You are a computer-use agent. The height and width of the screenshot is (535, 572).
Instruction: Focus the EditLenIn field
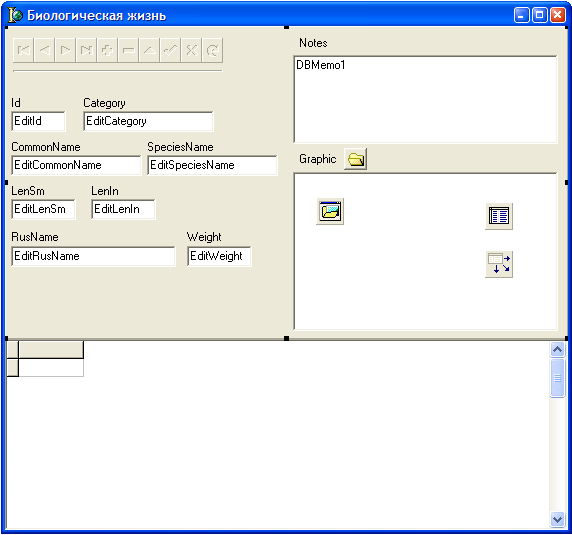tap(123, 209)
